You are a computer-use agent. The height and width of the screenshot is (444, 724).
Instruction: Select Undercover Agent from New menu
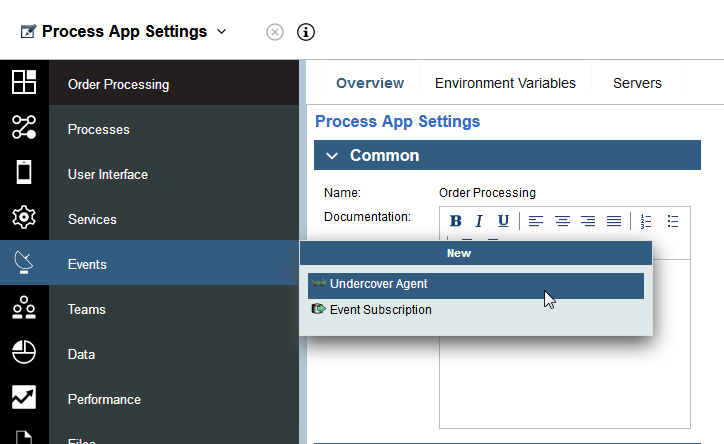point(378,284)
